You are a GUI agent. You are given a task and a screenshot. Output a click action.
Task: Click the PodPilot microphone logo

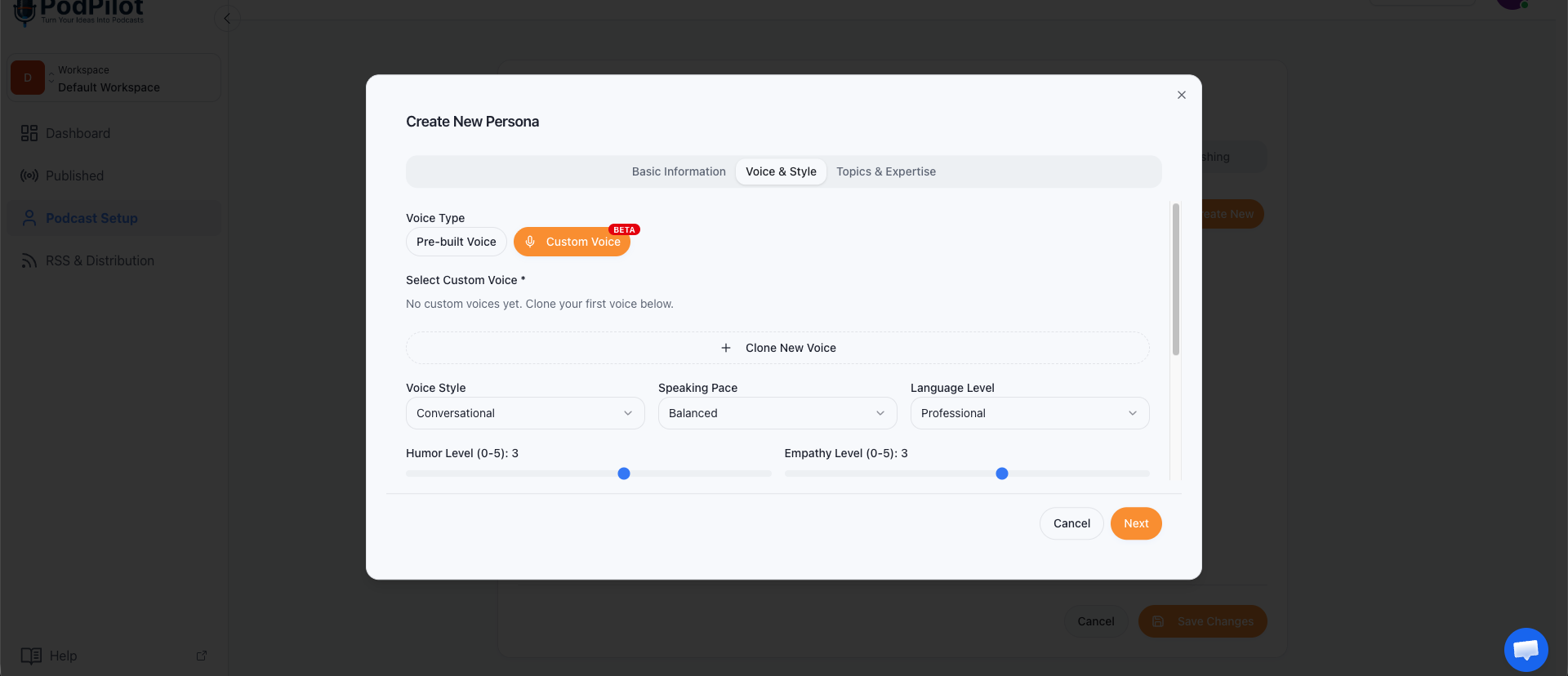pyautogui.click(x=24, y=12)
